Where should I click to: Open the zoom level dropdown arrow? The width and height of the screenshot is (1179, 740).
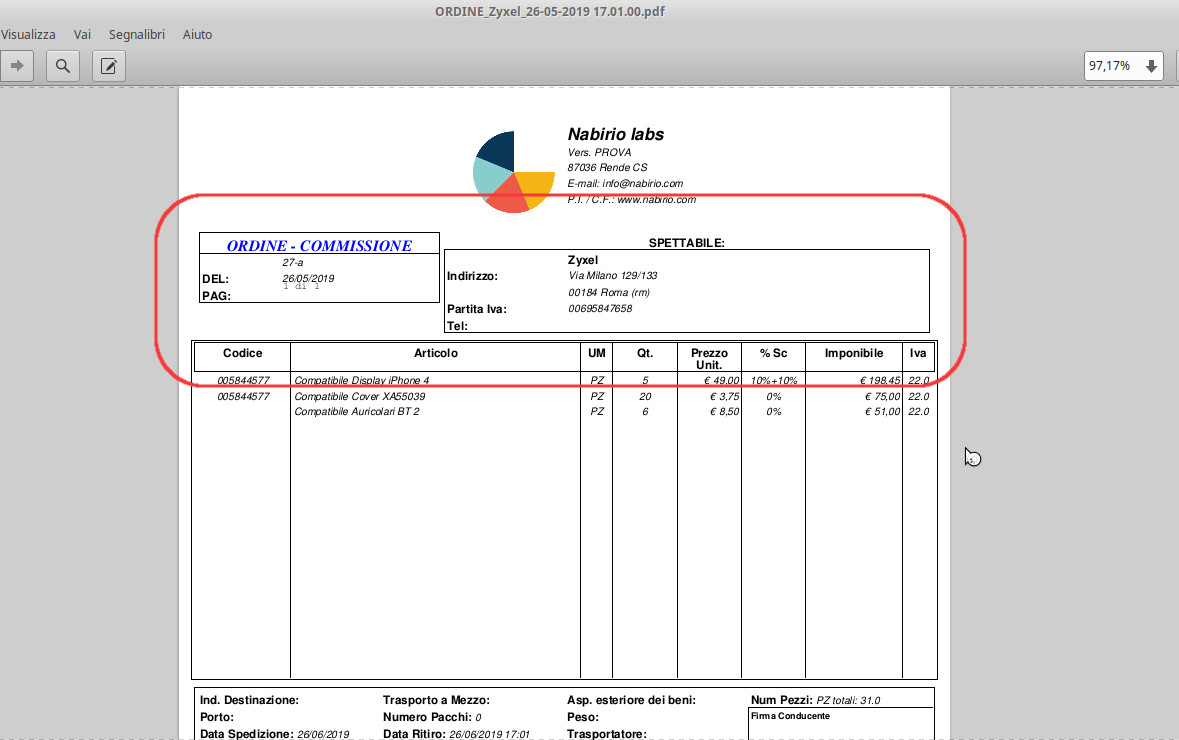coord(1150,66)
